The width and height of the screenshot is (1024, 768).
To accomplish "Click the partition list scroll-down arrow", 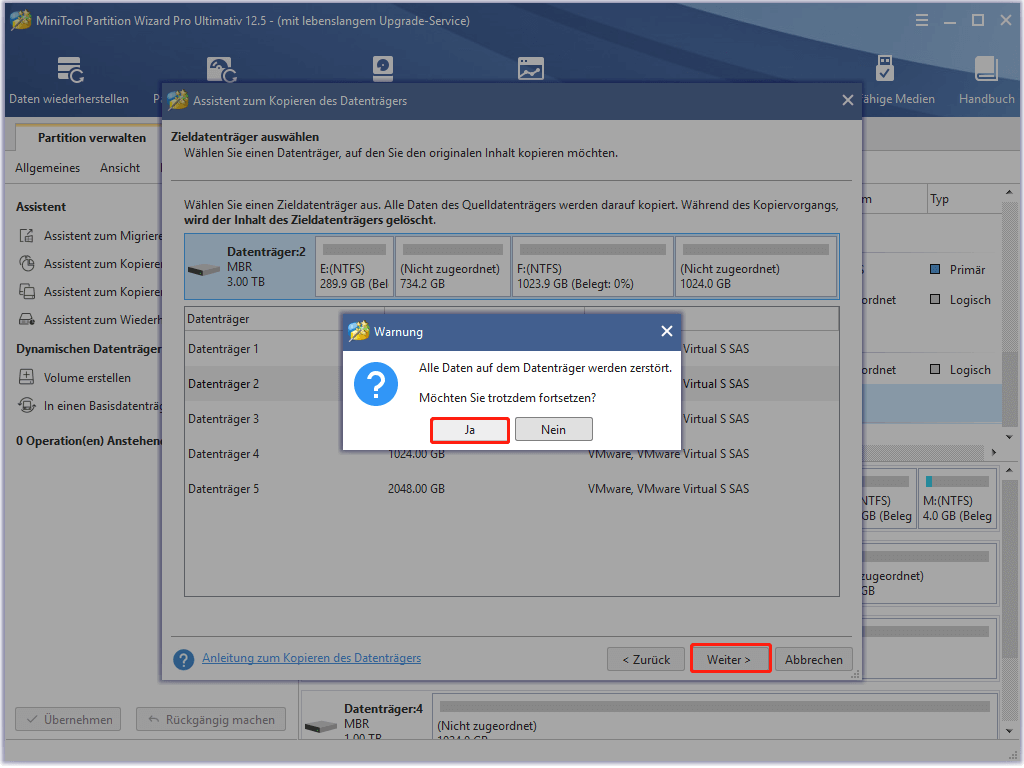I will [1009, 437].
